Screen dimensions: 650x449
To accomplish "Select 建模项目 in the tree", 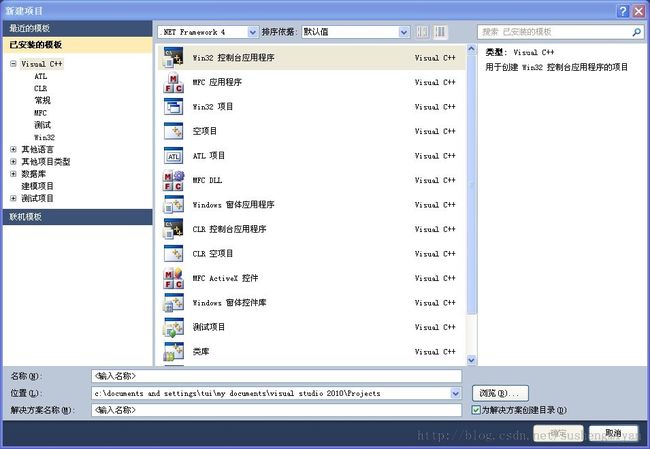I will 37,186.
